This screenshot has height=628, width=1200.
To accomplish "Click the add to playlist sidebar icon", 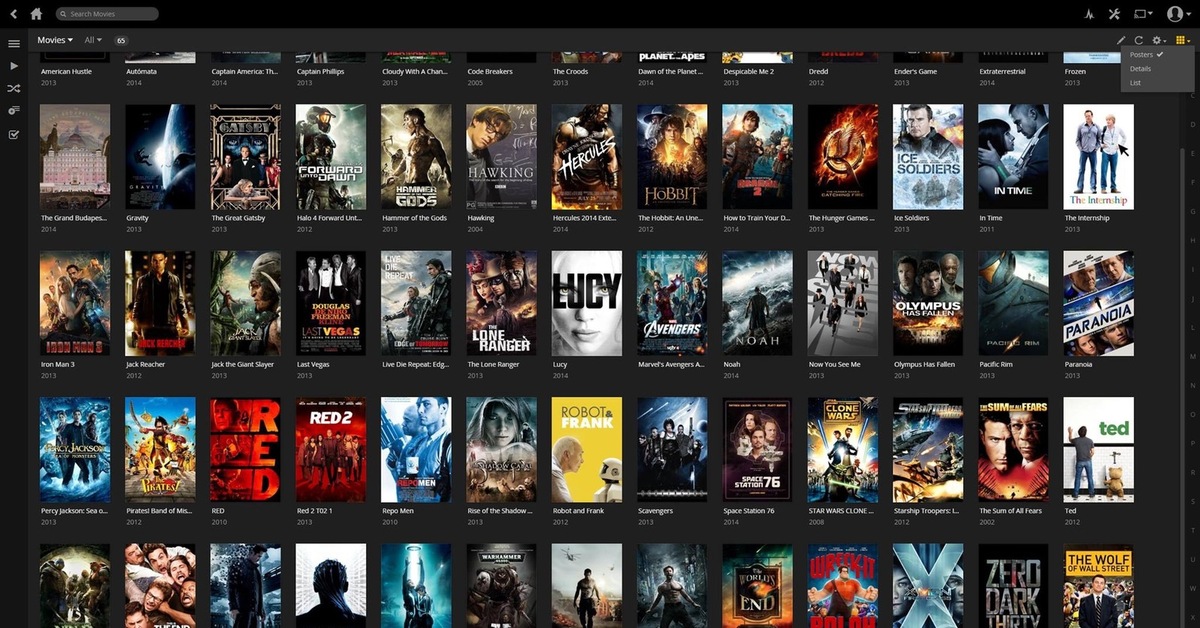I will click(14, 111).
